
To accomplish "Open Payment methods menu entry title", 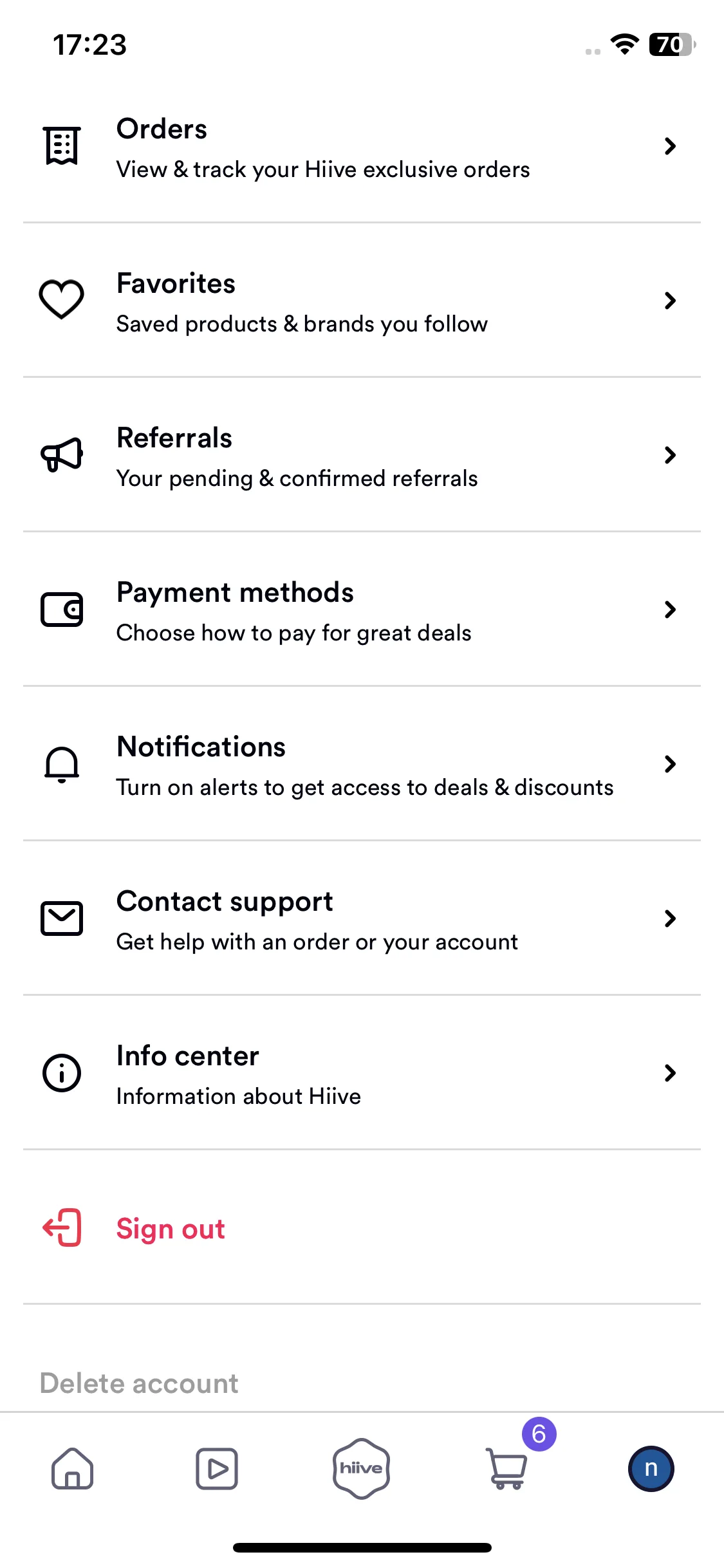I will 235,592.
